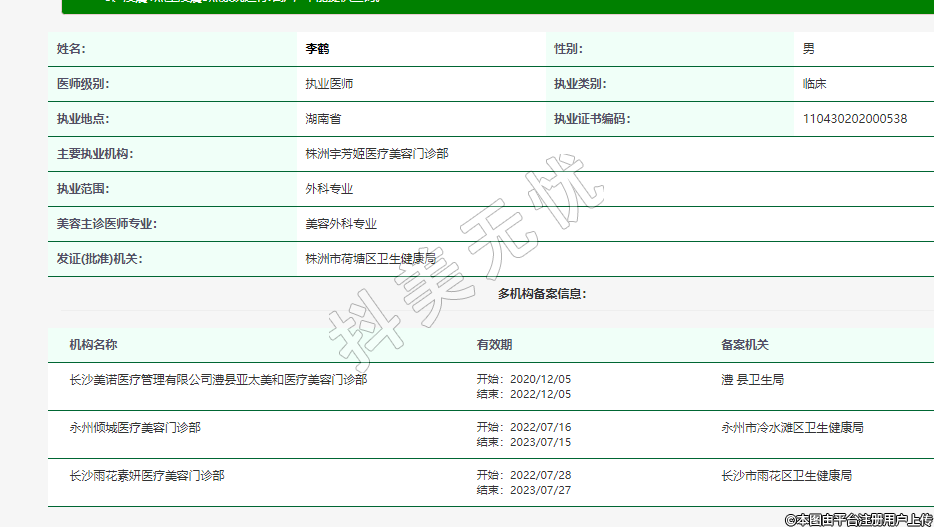
Task: Select the certificate code 110430202000538
Action: click(854, 119)
